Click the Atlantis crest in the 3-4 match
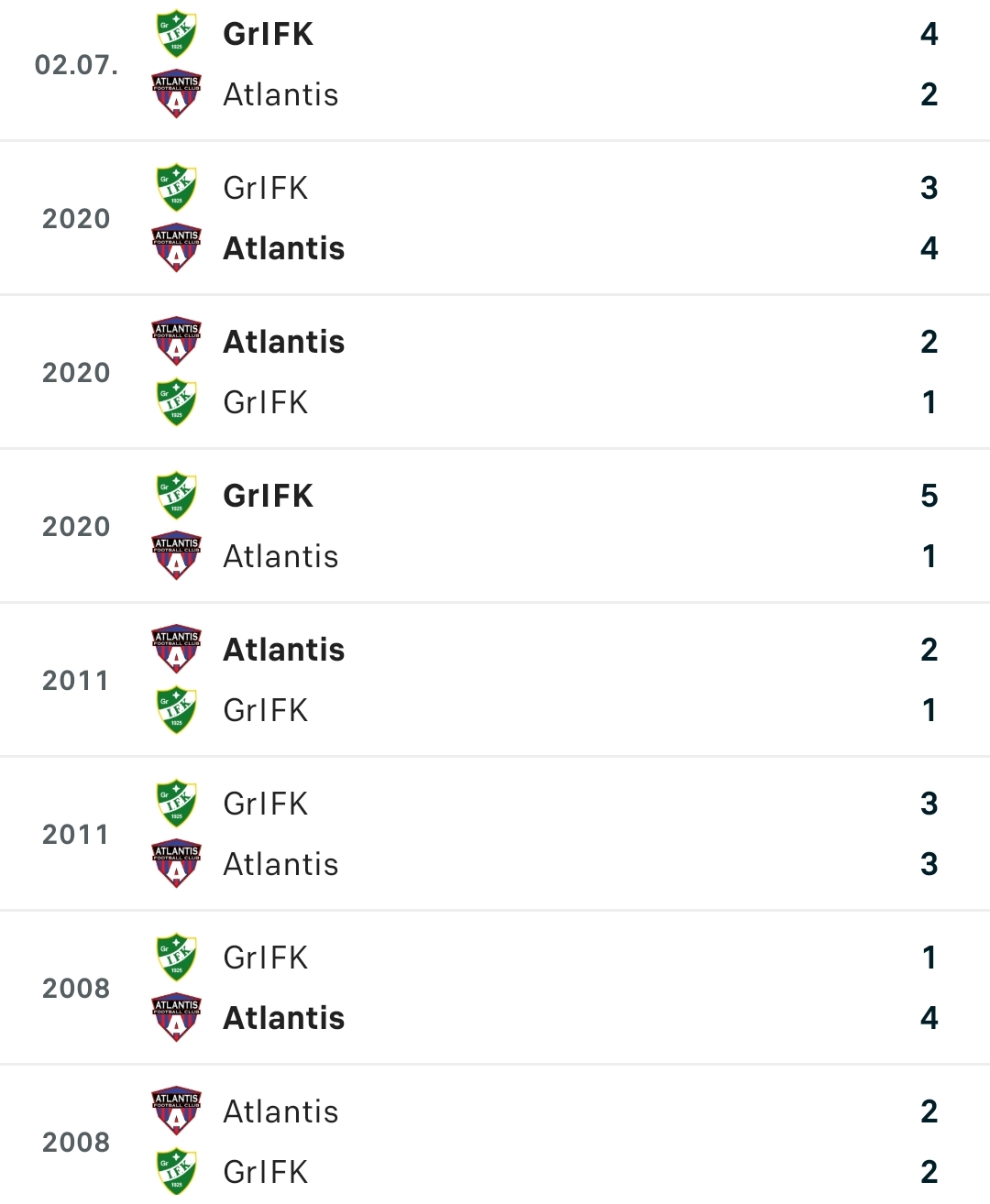This screenshot has width=990, height=1204. click(x=176, y=248)
